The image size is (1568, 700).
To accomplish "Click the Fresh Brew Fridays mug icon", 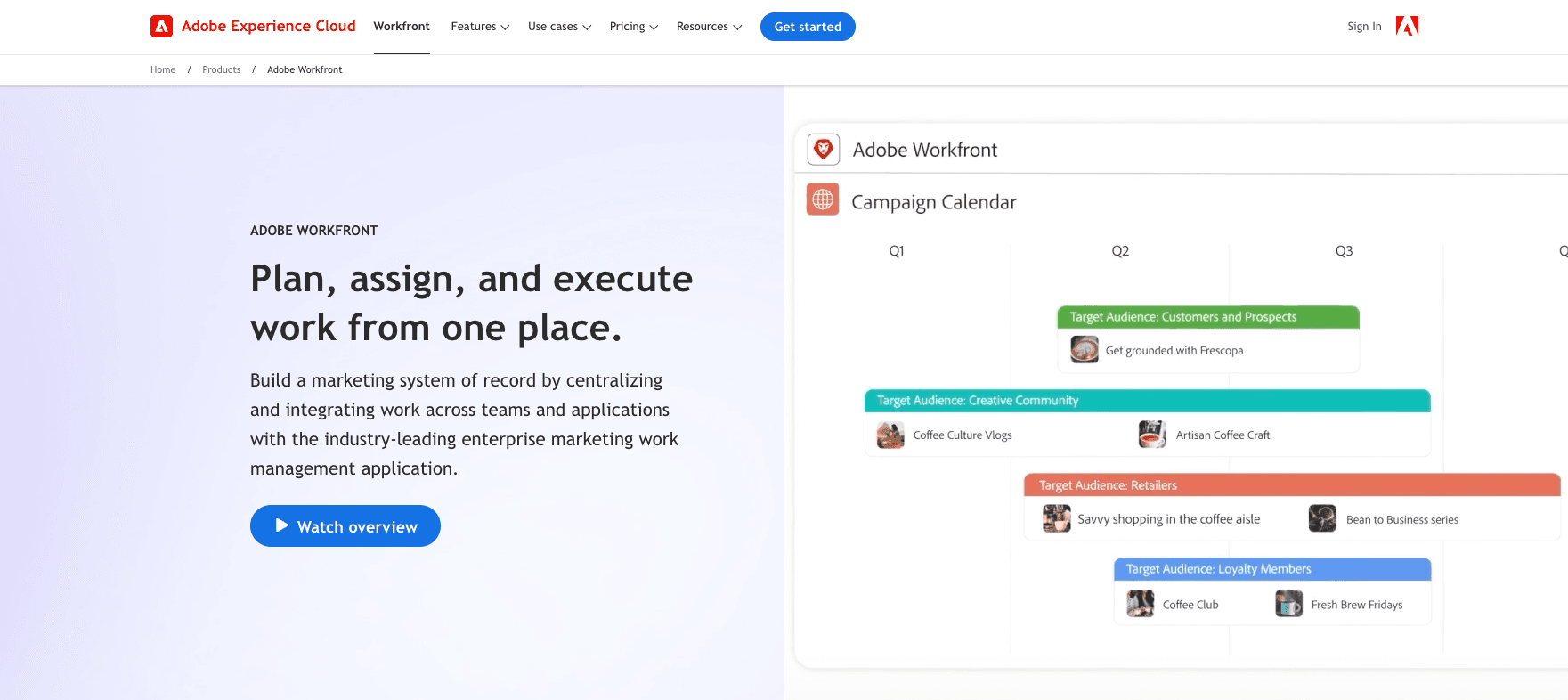I will [x=1288, y=604].
